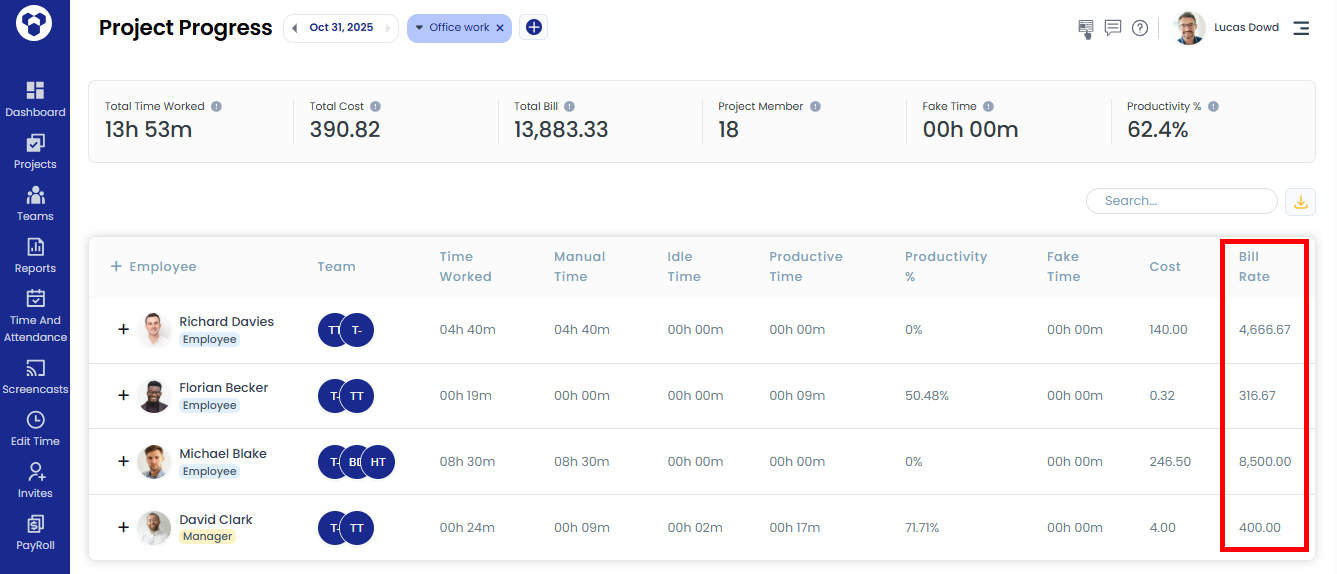Click the Total Time Worked info icon

point(216,106)
